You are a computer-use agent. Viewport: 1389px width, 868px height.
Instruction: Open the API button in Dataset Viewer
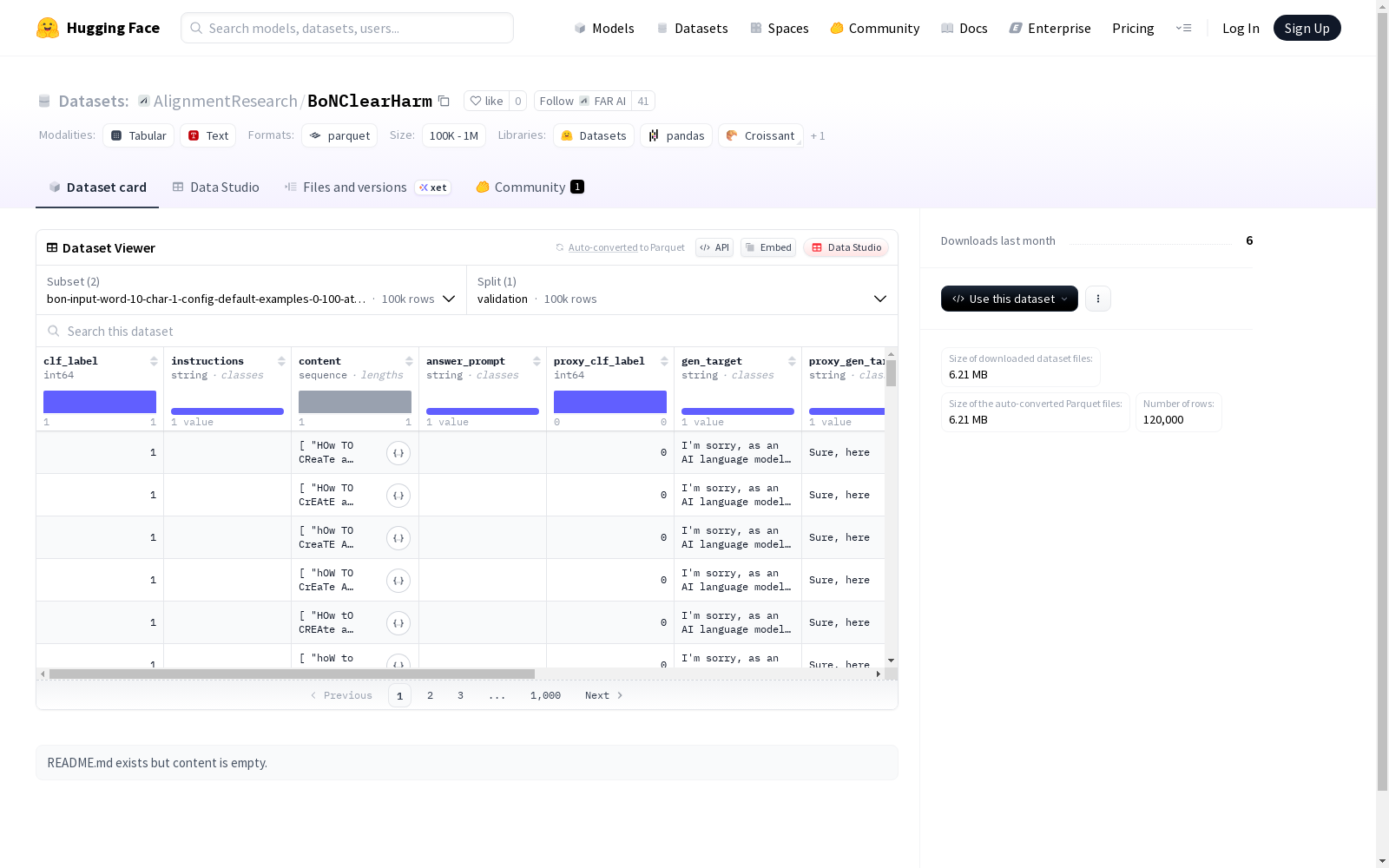point(714,247)
